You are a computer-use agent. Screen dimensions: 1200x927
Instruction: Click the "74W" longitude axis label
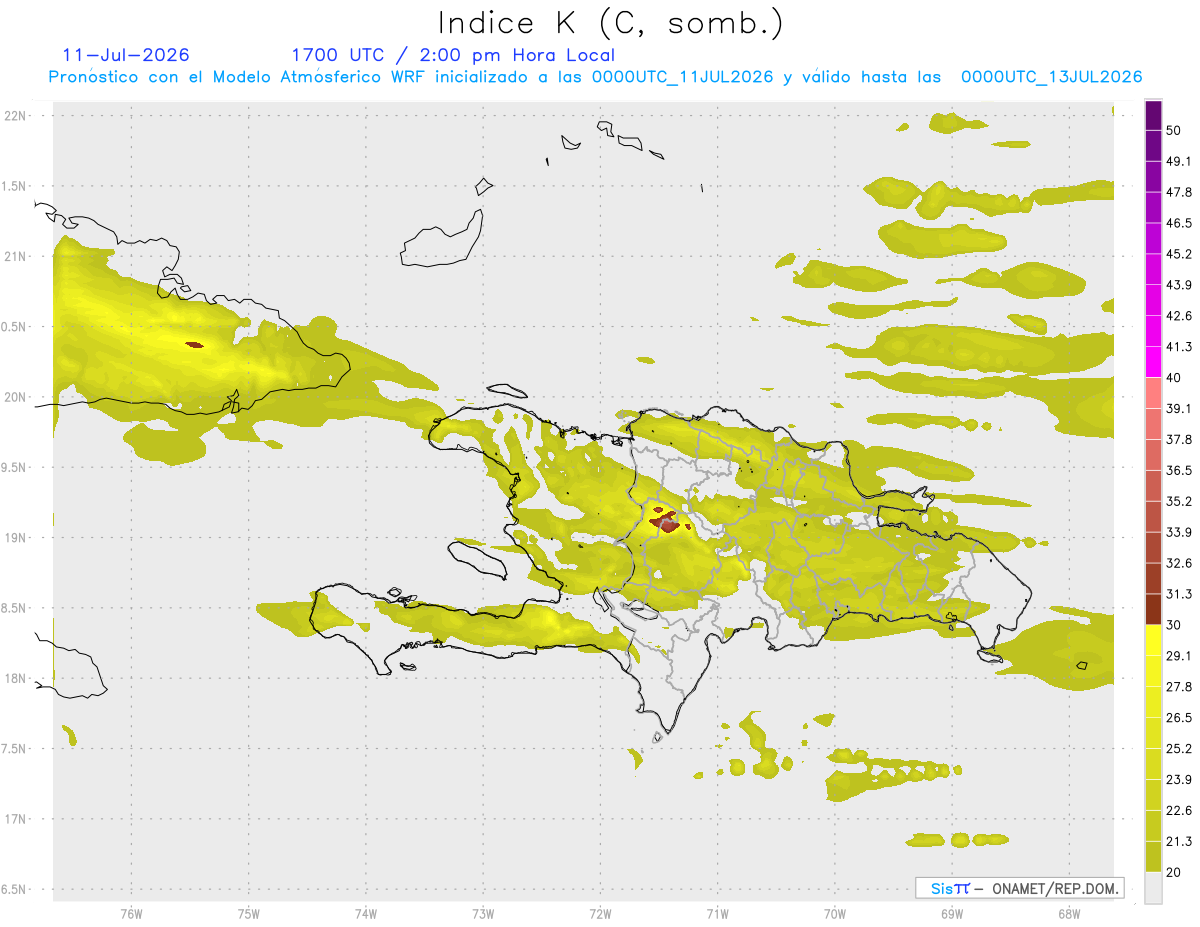[x=366, y=915]
